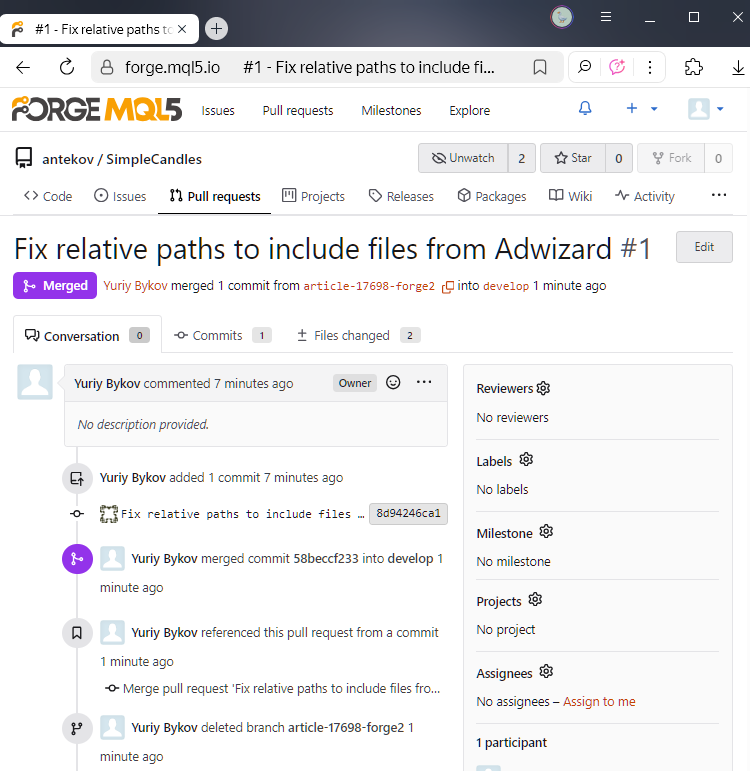This screenshot has height=771, width=750.
Task: Select the Commits tab
Action: click(222, 335)
